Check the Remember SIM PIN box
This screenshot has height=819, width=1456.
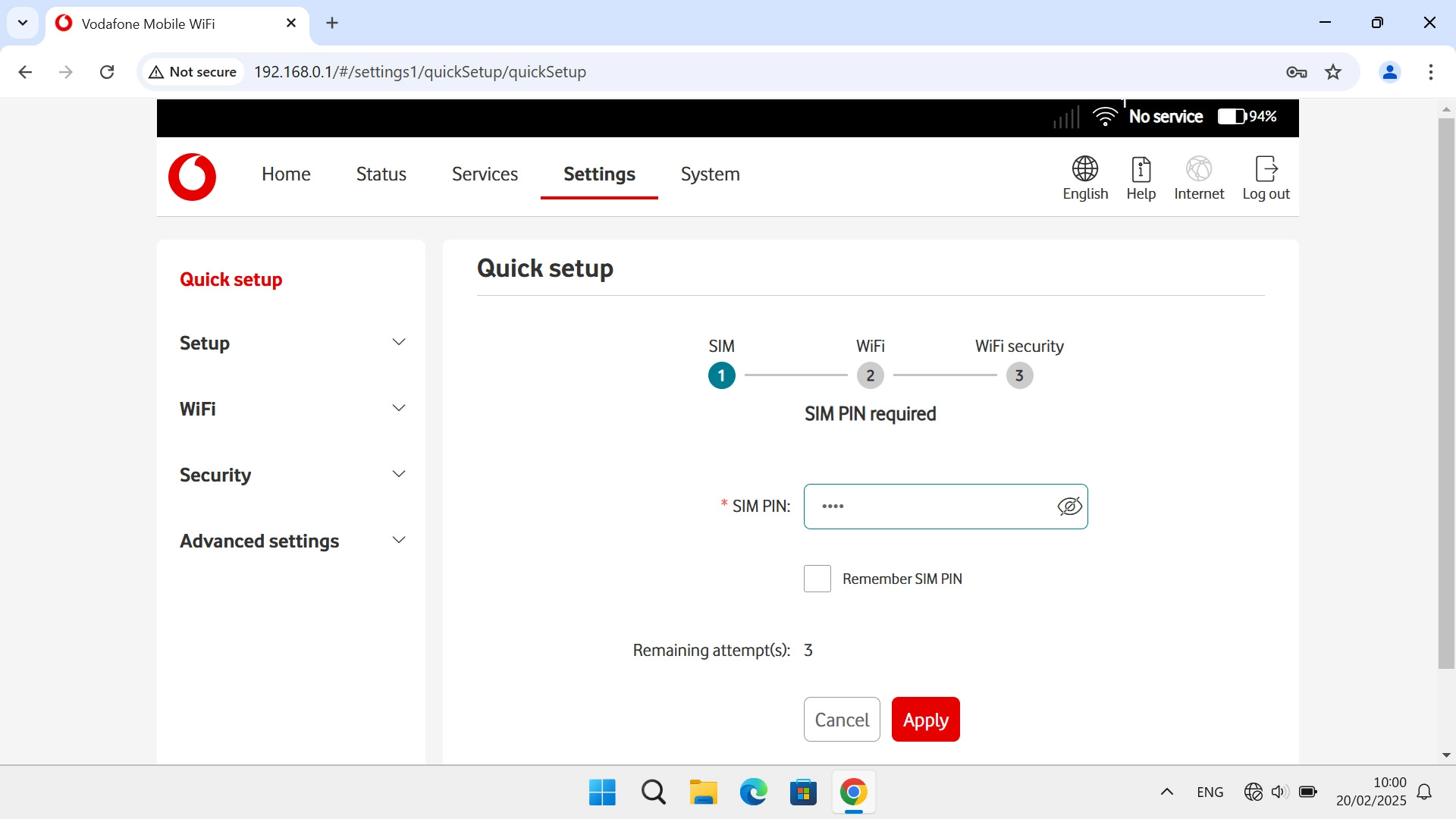click(x=817, y=579)
